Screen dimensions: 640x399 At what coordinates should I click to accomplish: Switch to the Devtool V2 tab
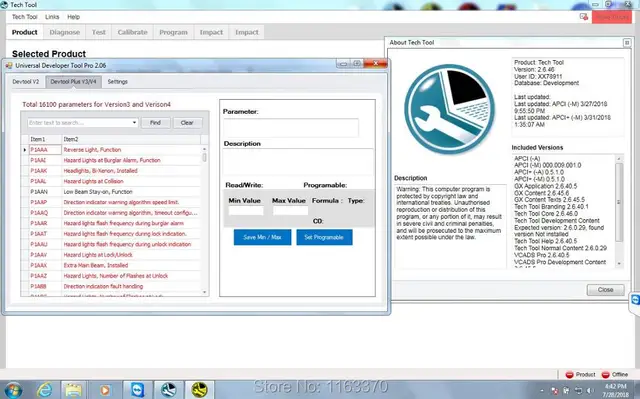(x=26, y=82)
